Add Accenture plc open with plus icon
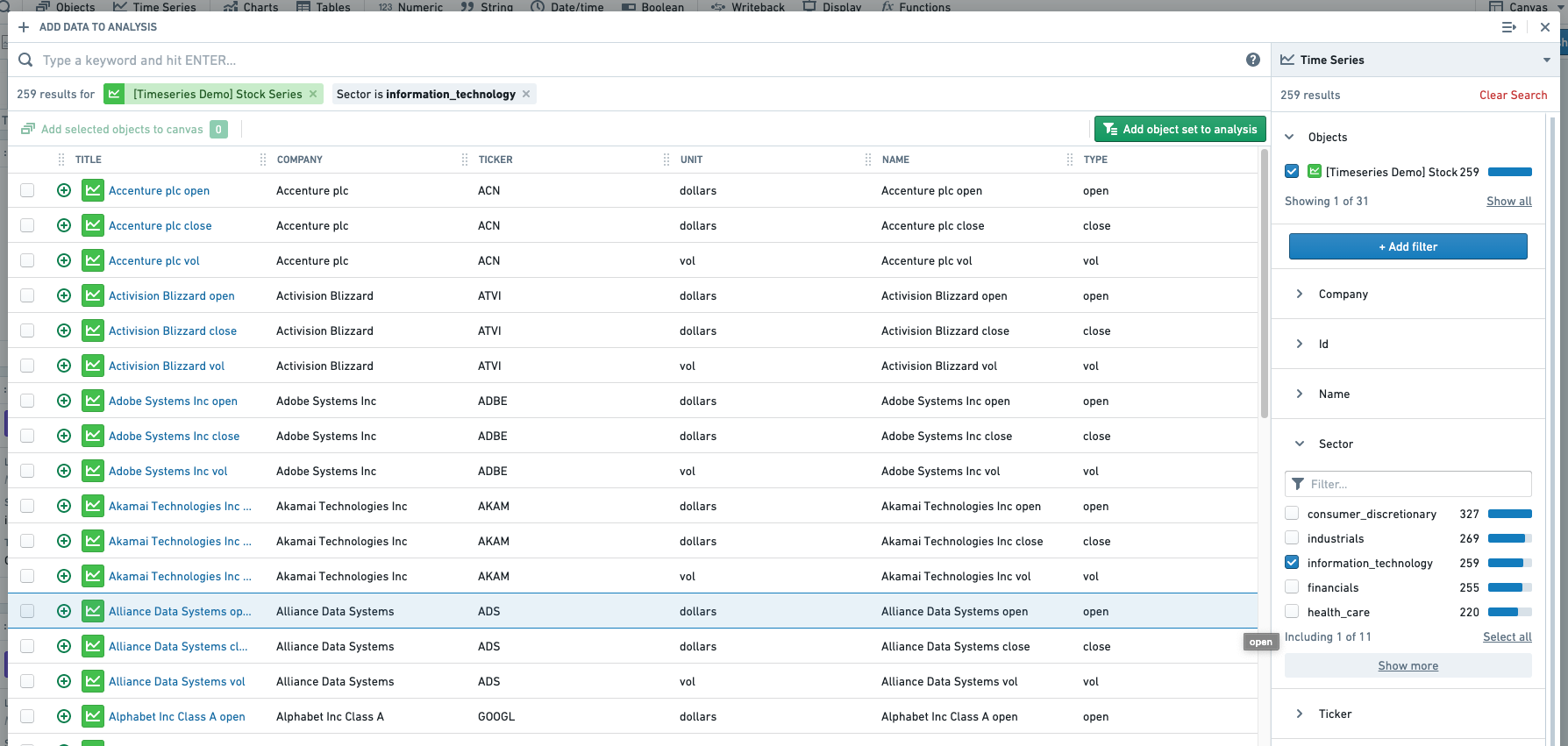Image resolution: width=1568 pixels, height=746 pixels. (64, 190)
